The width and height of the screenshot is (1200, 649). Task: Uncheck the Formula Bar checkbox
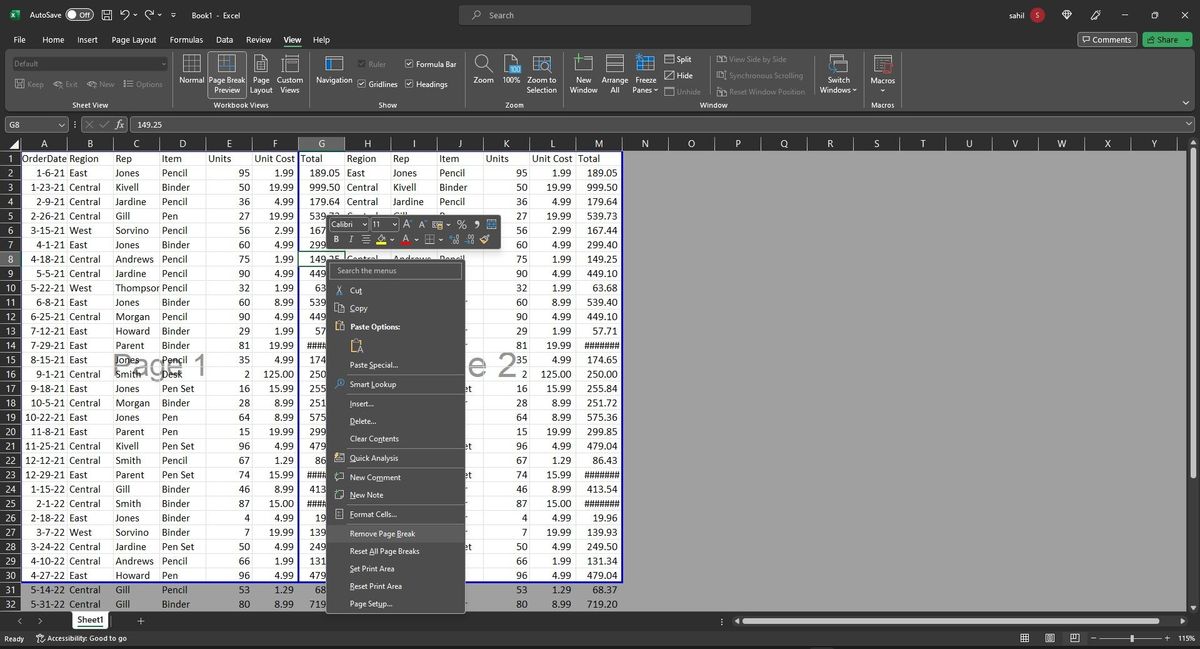click(x=409, y=64)
